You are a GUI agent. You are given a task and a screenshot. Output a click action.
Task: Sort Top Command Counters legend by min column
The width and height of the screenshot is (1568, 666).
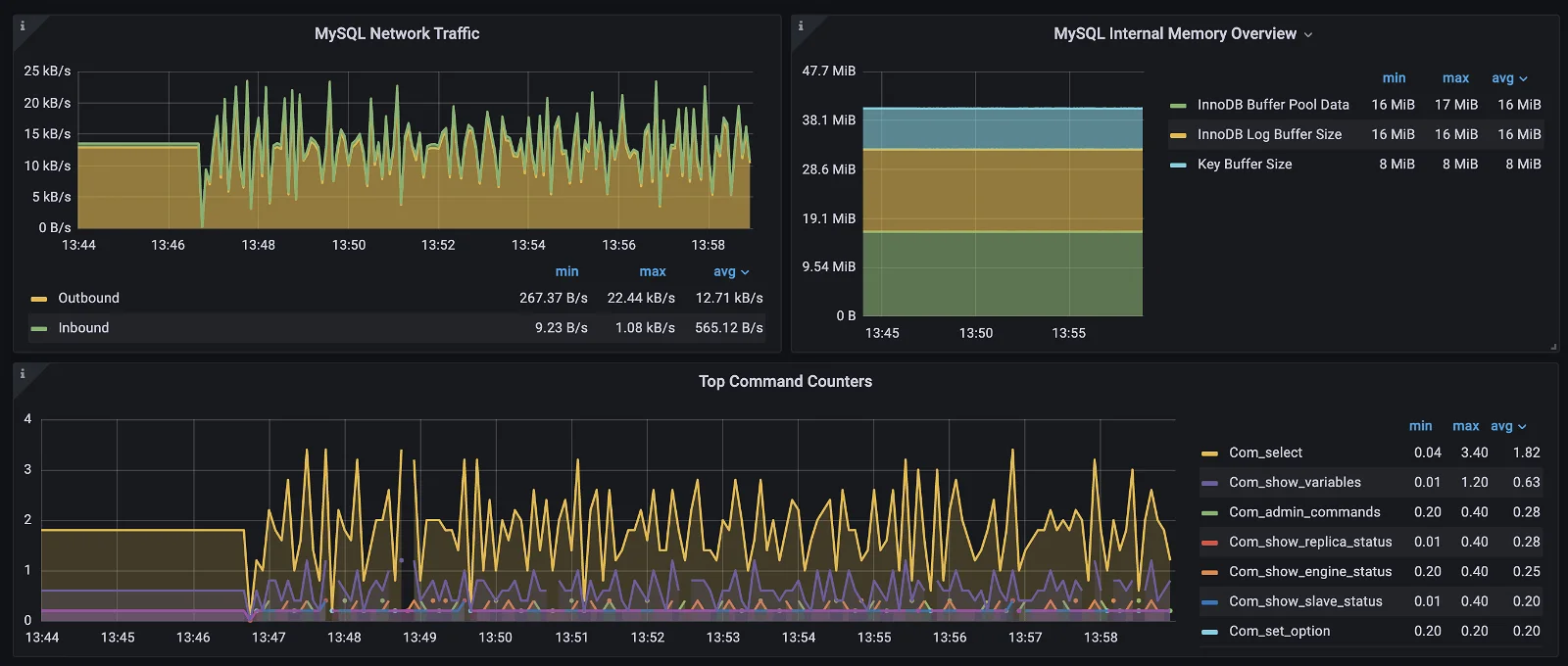pyautogui.click(x=1420, y=426)
